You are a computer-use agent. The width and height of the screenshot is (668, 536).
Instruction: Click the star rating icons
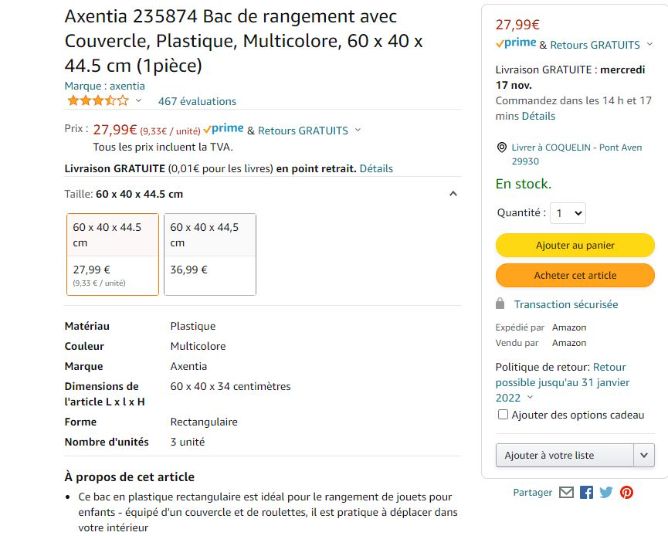point(98,101)
